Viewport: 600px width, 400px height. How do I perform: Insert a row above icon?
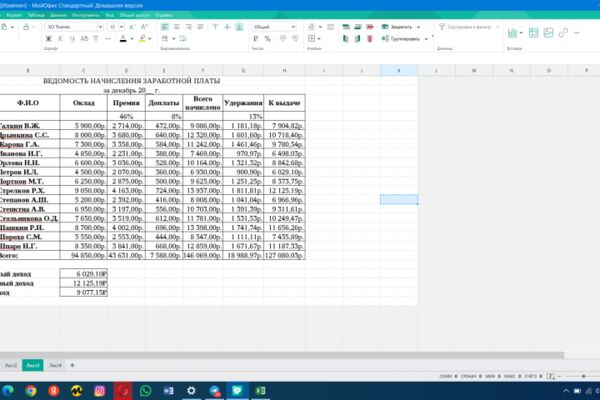click(346, 27)
